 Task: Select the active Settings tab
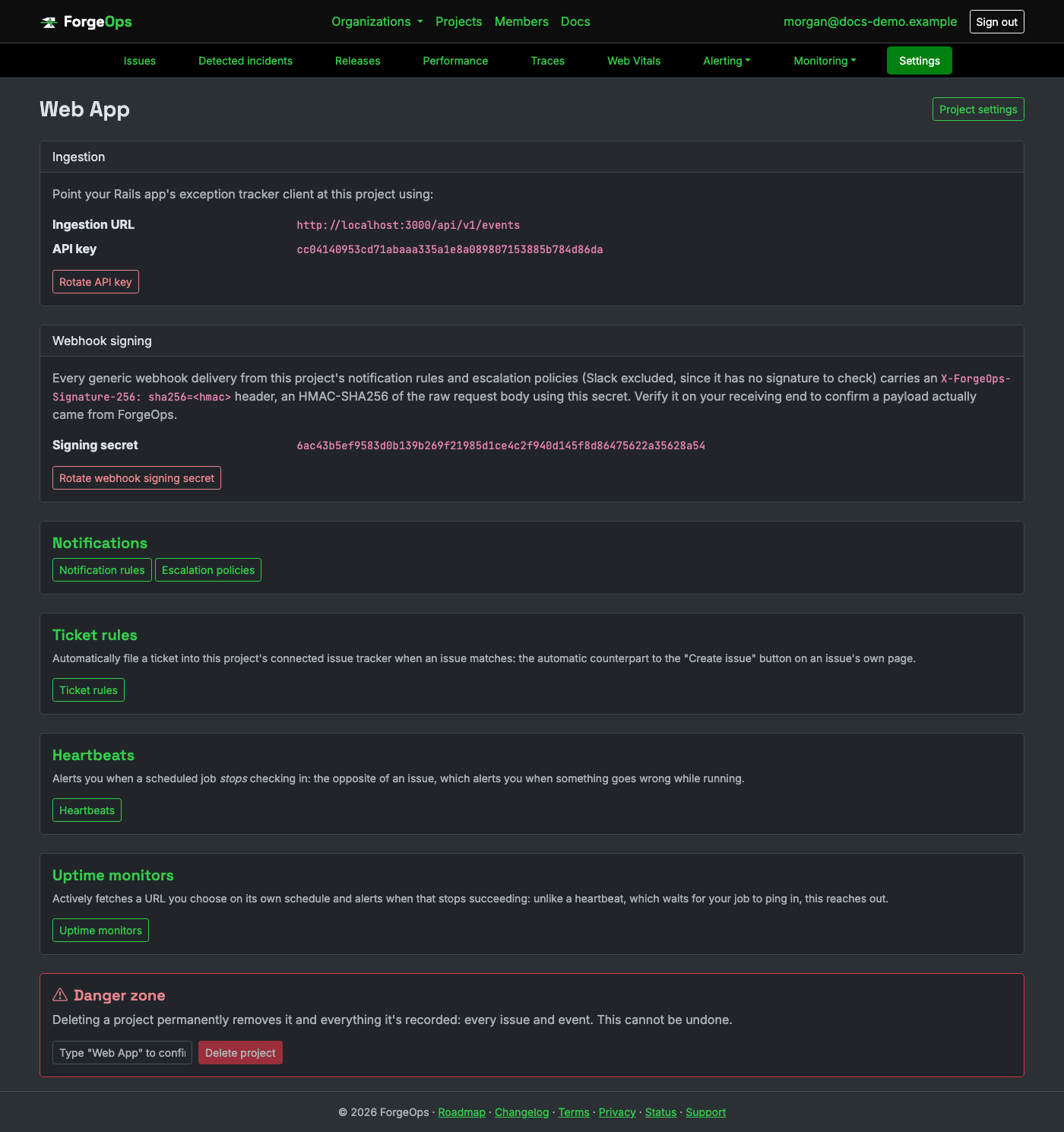tap(920, 61)
